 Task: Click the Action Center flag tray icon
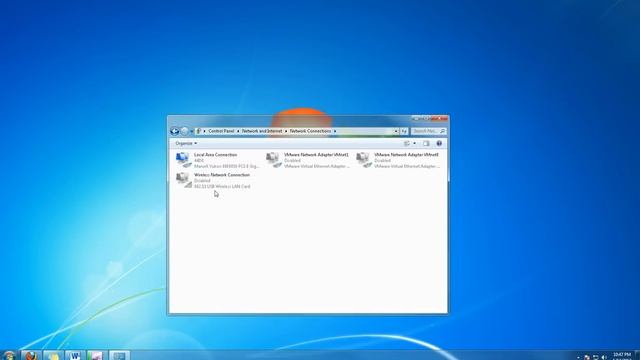pyautogui.click(x=587, y=357)
